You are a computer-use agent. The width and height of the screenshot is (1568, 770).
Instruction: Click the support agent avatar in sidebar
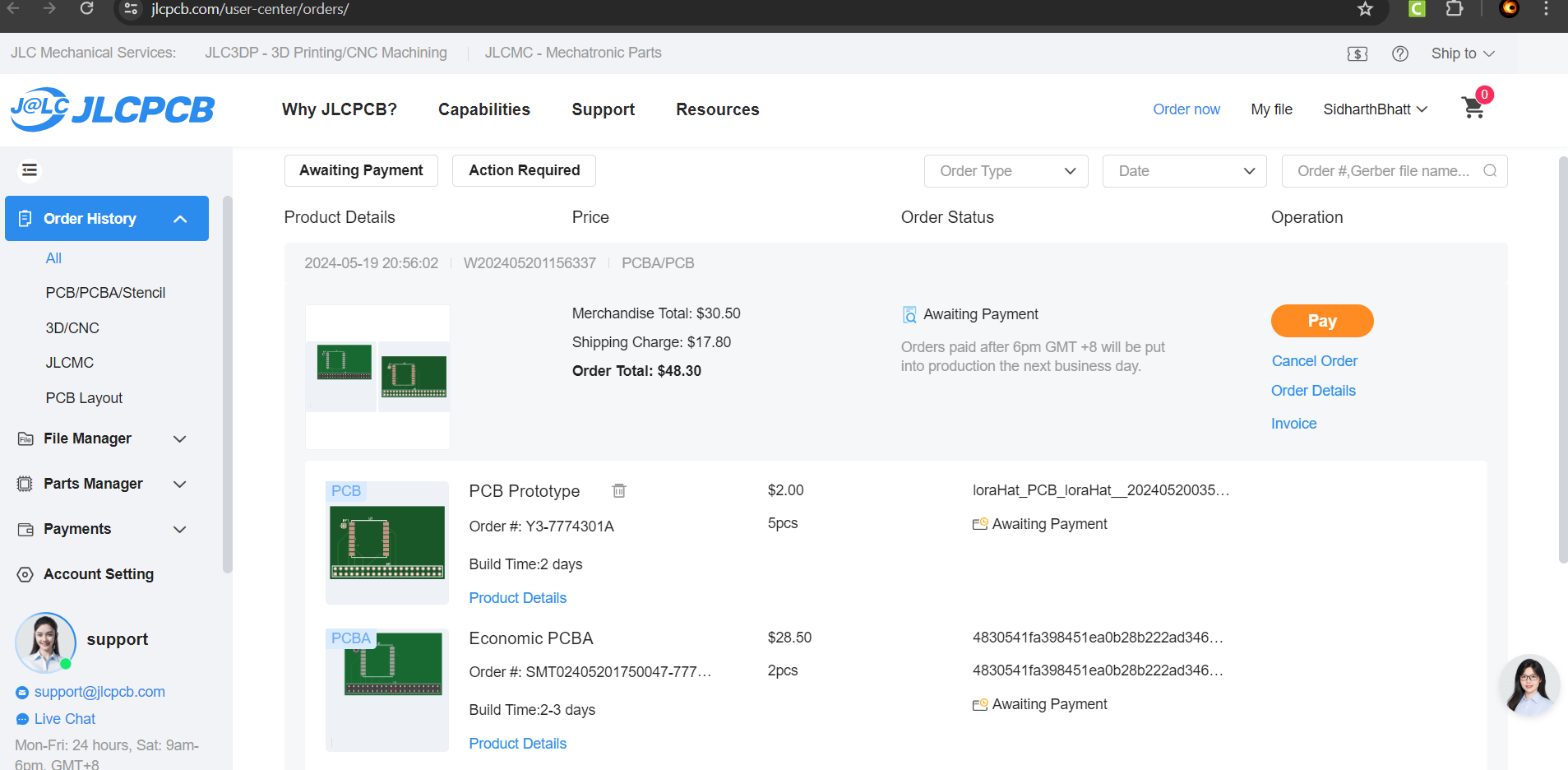tap(45, 642)
